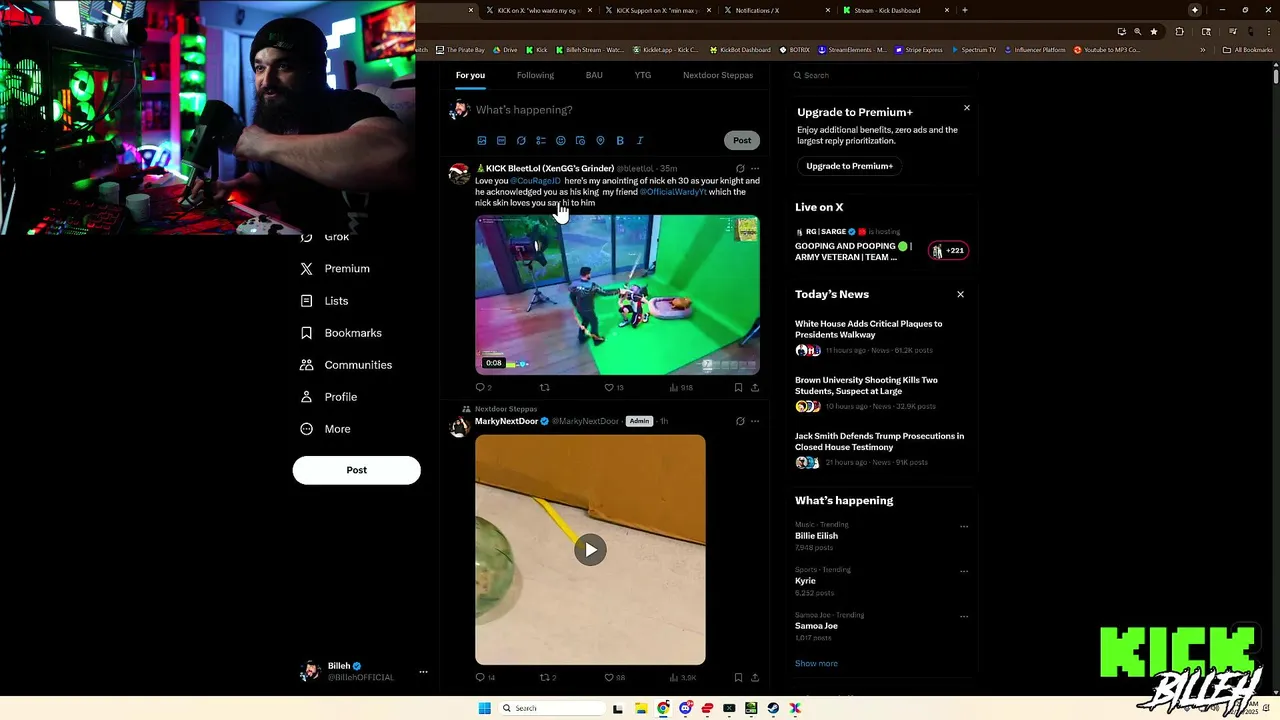Add a poll to the post
The height and width of the screenshot is (720, 1280).
(541, 141)
